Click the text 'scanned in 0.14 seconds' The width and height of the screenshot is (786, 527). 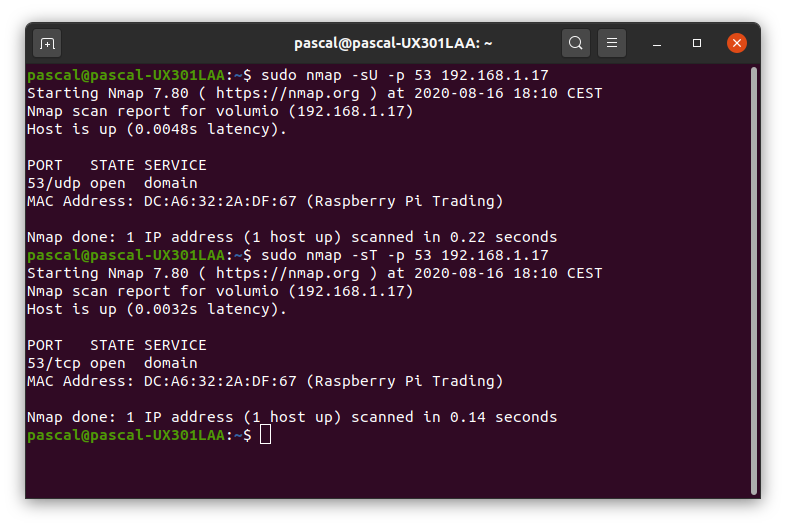point(454,417)
